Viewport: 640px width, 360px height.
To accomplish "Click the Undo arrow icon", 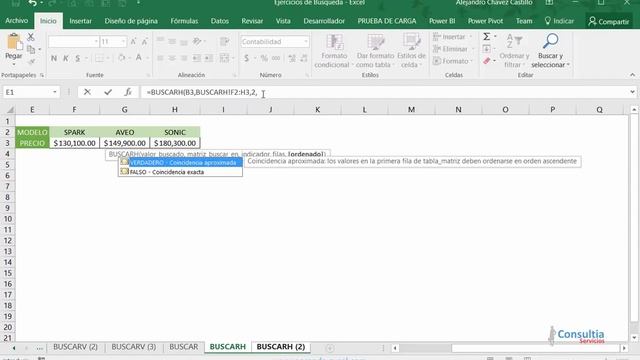I will tap(32, 3).
